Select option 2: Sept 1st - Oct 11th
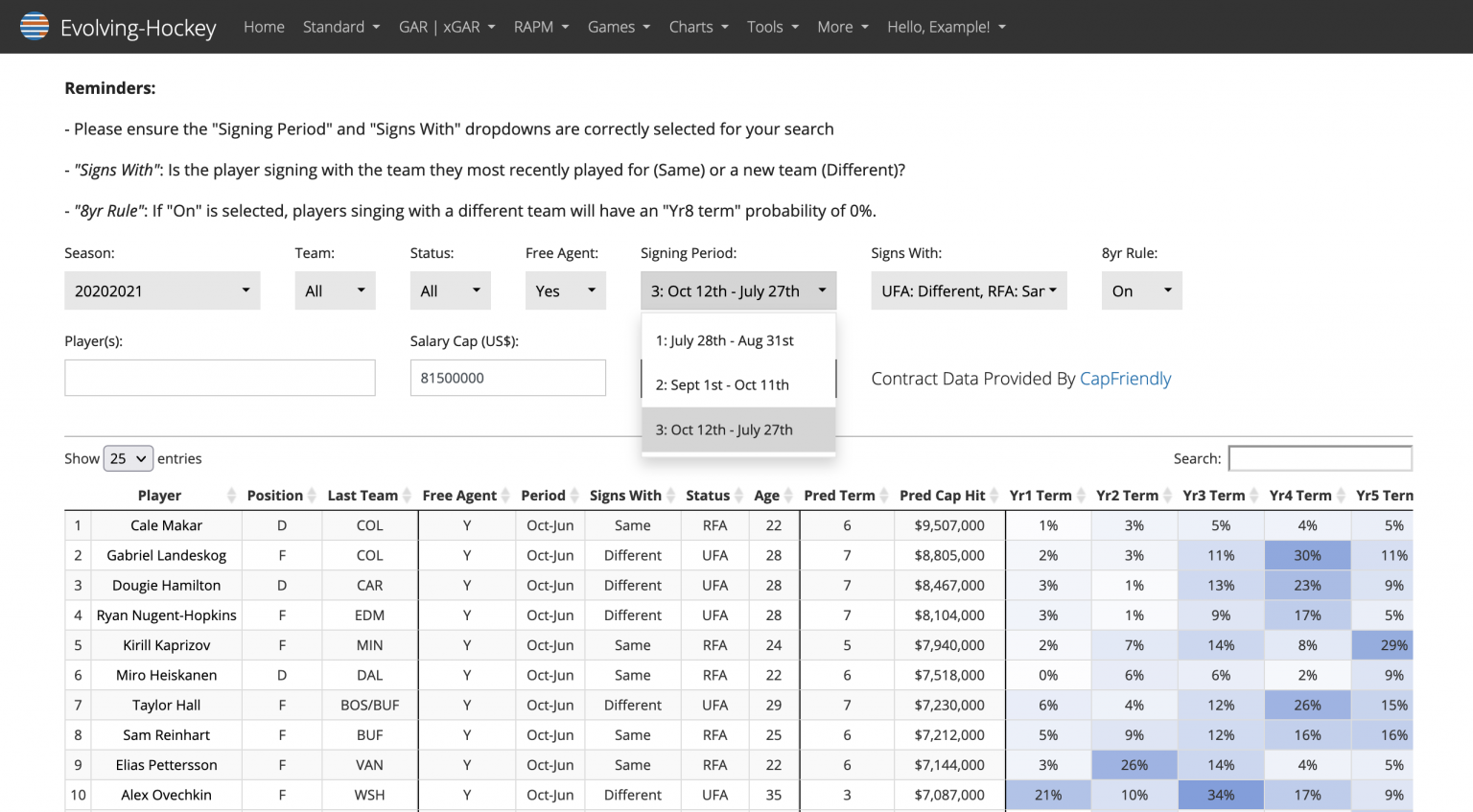The height and width of the screenshot is (812, 1473). pos(722,384)
